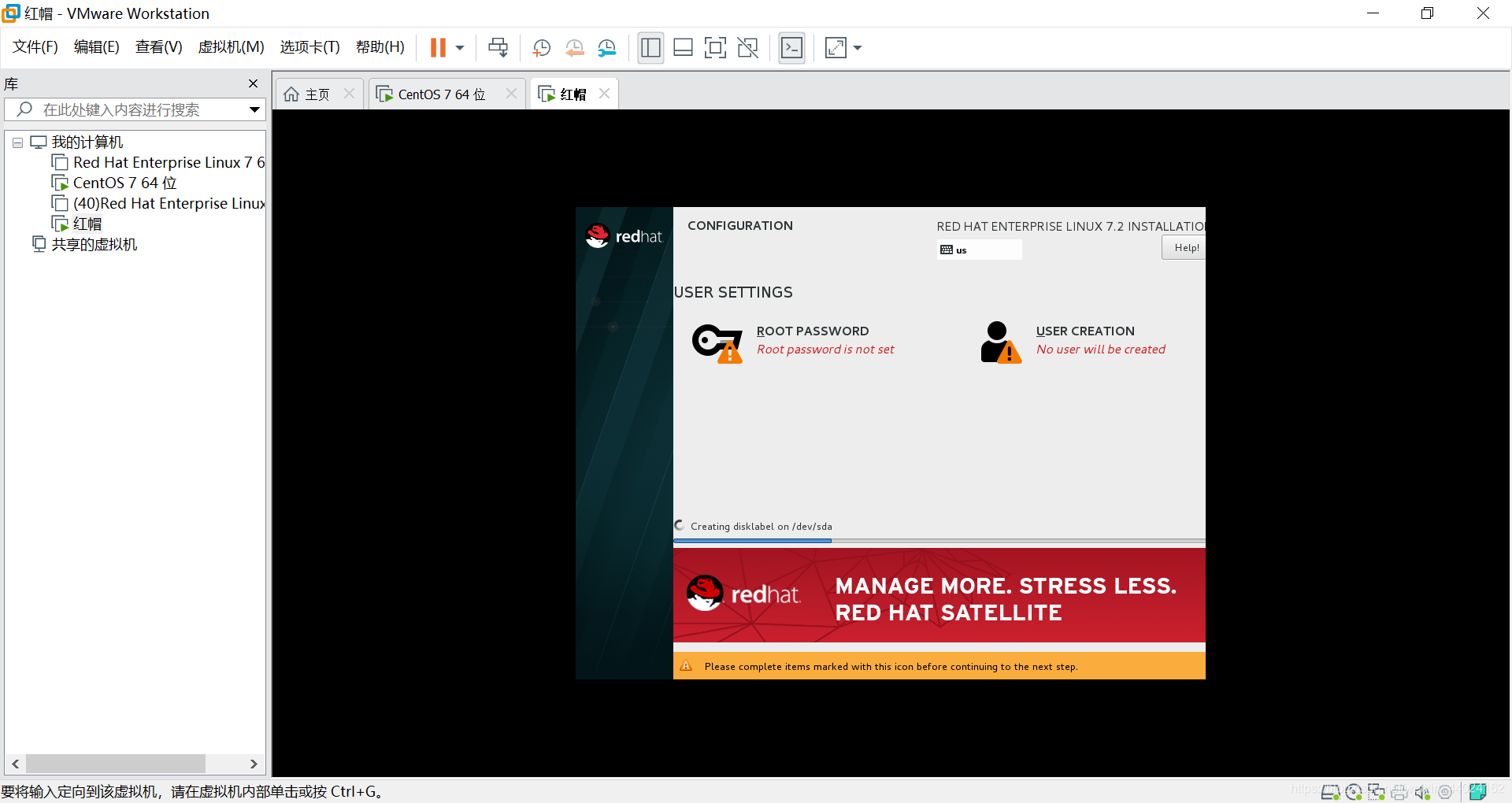
Task: Enter full screen mode
Action: tap(715, 48)
